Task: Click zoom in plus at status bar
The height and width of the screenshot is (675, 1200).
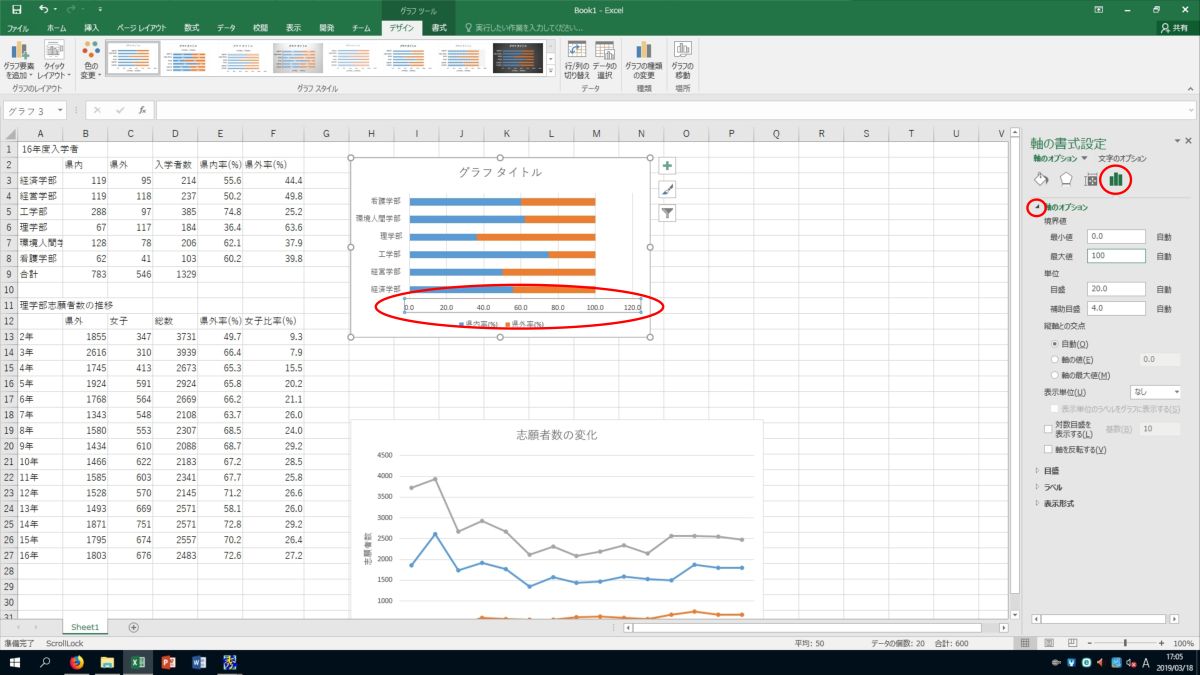Action: pyautogui.click(x=1161, y=643)
